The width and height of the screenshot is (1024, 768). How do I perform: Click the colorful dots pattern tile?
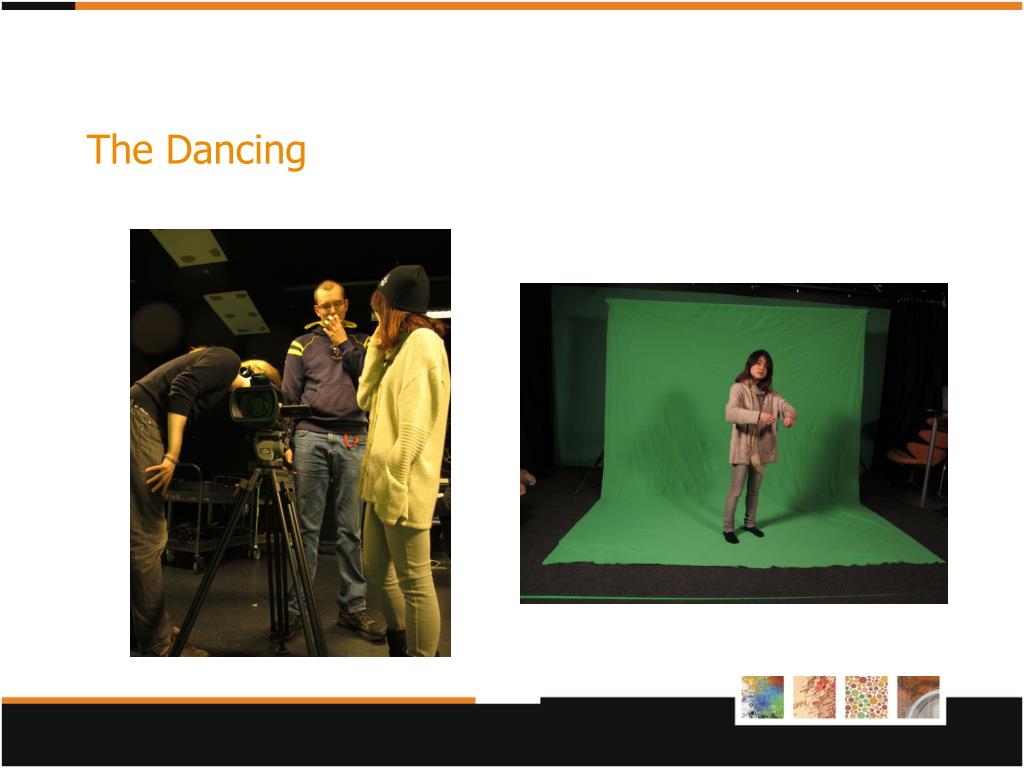(x=866, y=697)
